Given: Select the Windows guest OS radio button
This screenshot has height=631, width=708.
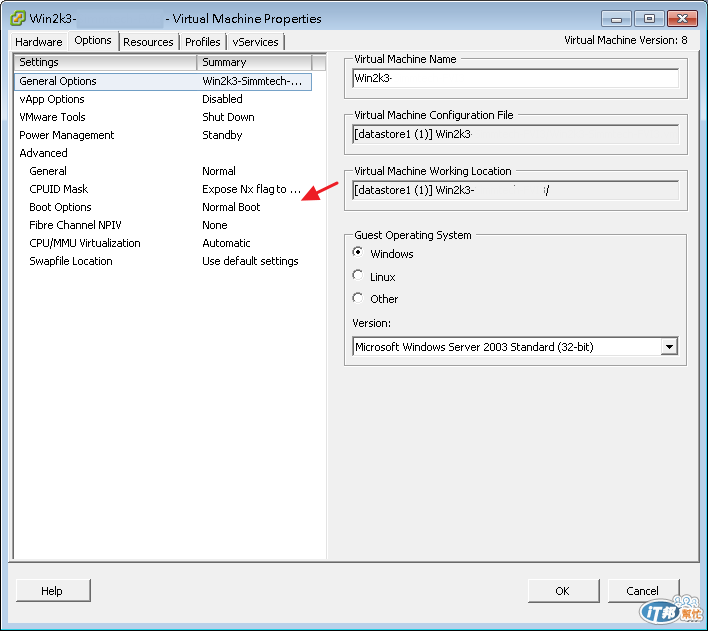Looking at the screenshot, I should click(x=358, y=252).
